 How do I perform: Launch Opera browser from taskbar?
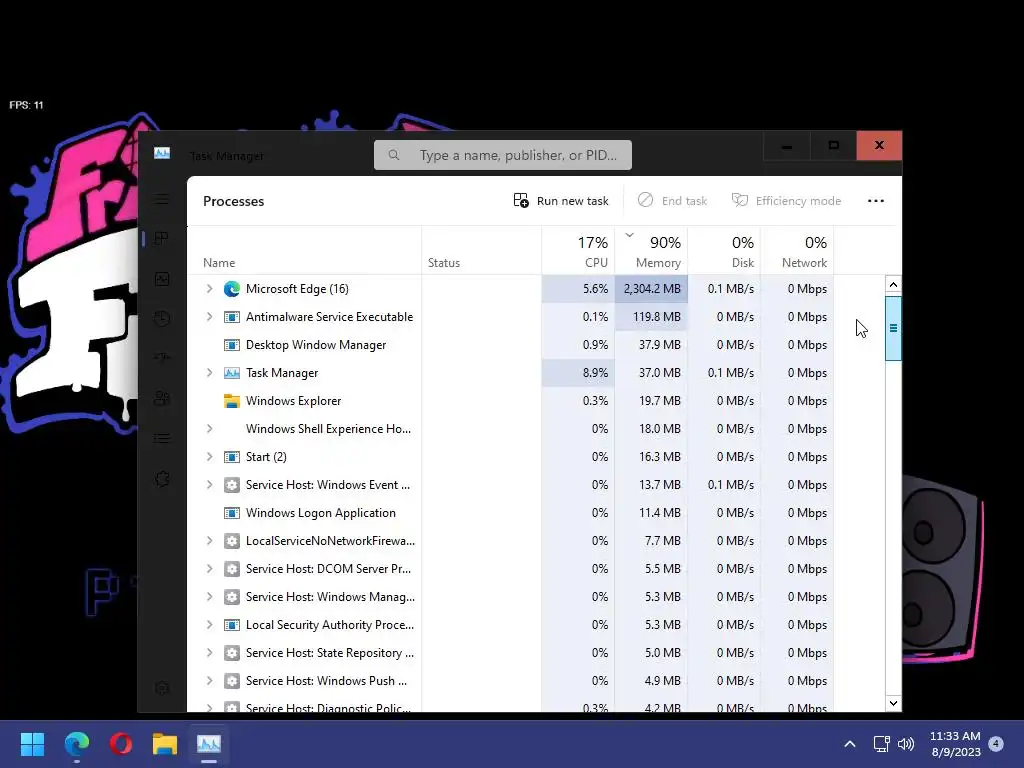[x=121, y=743]
